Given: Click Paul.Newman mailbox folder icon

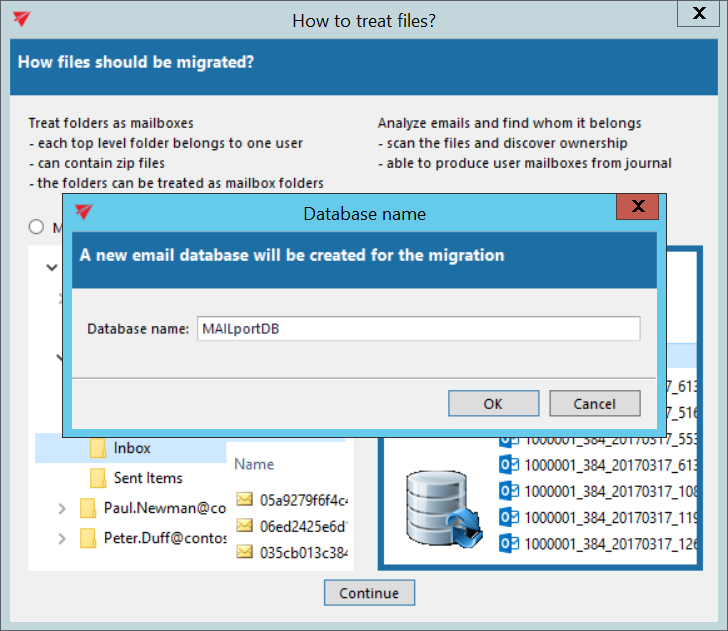Looking at the screenshot, I should tap(88, 508).
